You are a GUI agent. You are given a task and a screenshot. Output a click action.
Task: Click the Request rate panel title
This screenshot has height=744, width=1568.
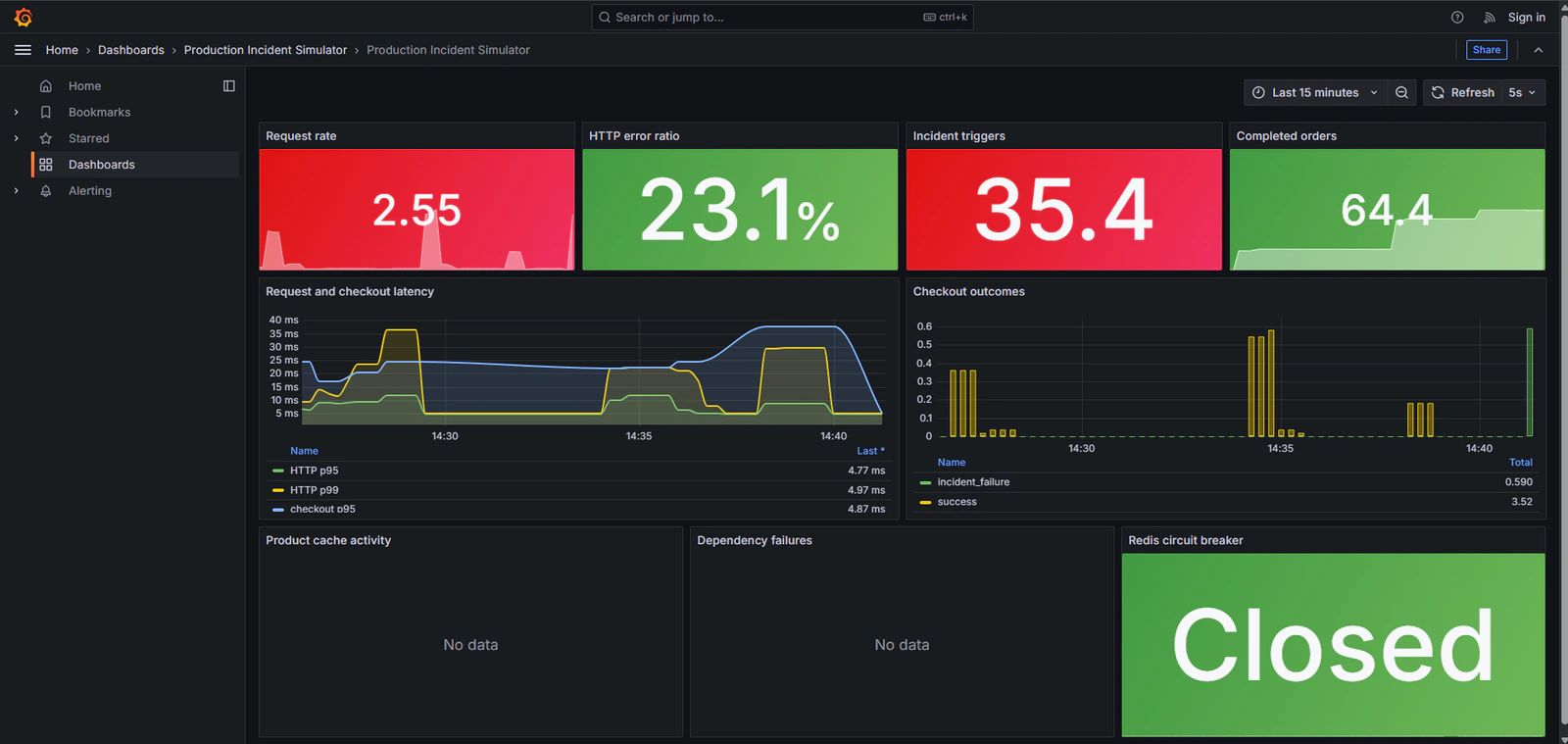(x=301, y=136)
